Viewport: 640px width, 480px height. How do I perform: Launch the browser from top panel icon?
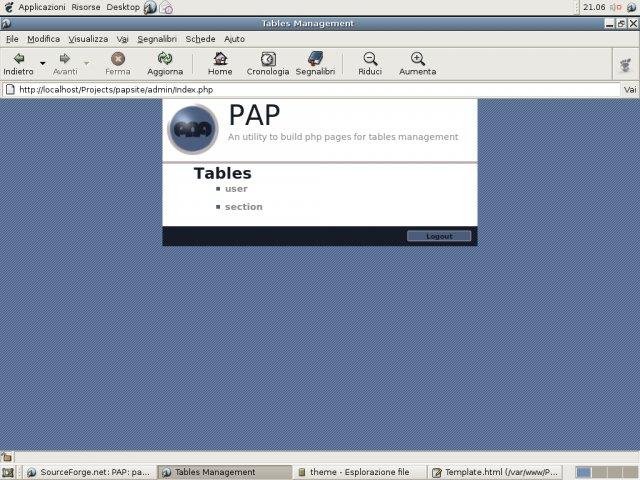tap(150, 7)
